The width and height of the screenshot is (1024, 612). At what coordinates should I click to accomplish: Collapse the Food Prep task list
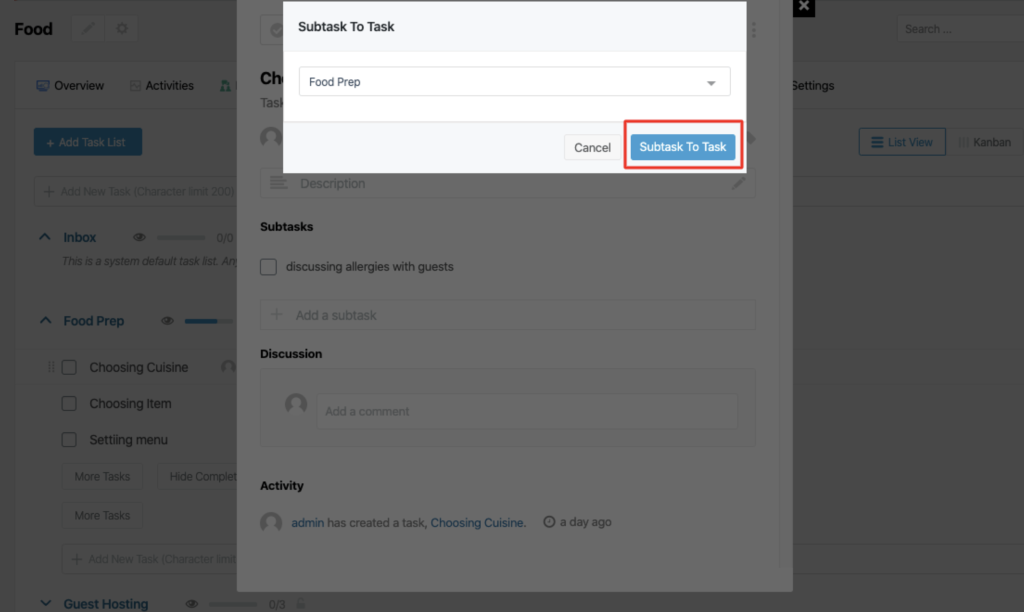[x=45, y=321]
